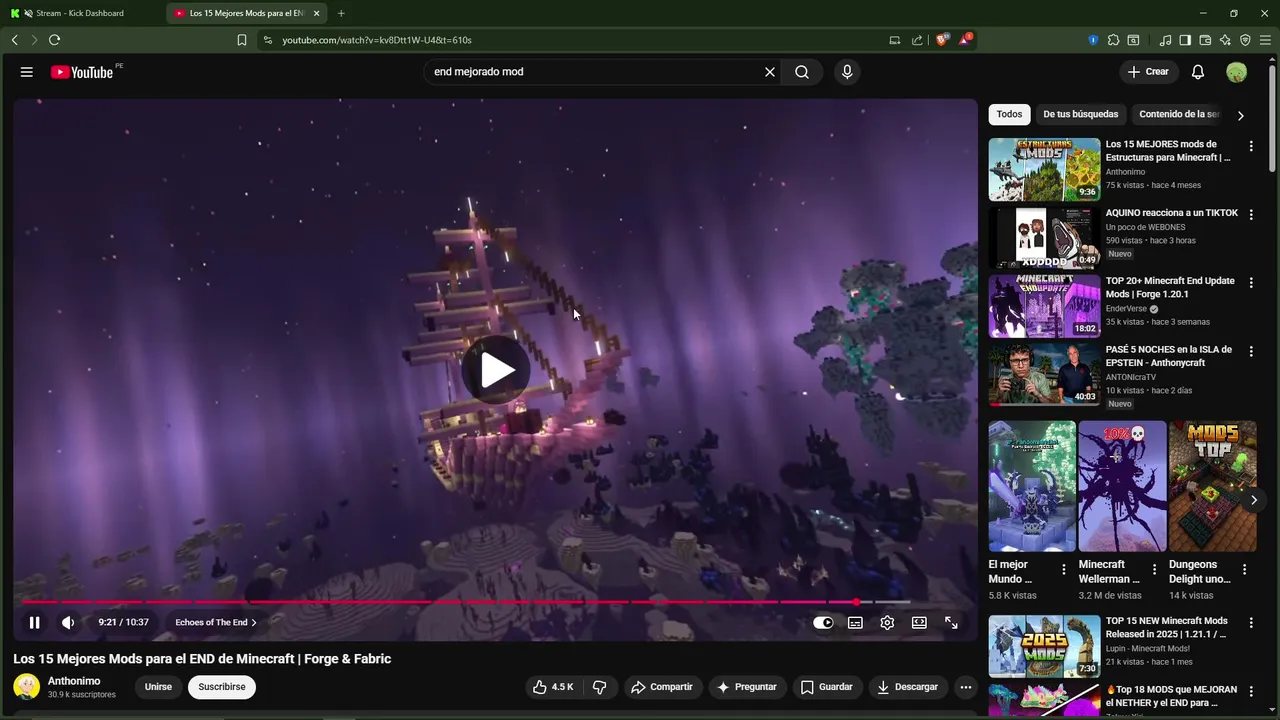The width and height of the screenshot is (1280, 720).
Task: Open options for 'Los 15 MEJORES mods de Estructuras'
Action: (x=1251, y=146)
